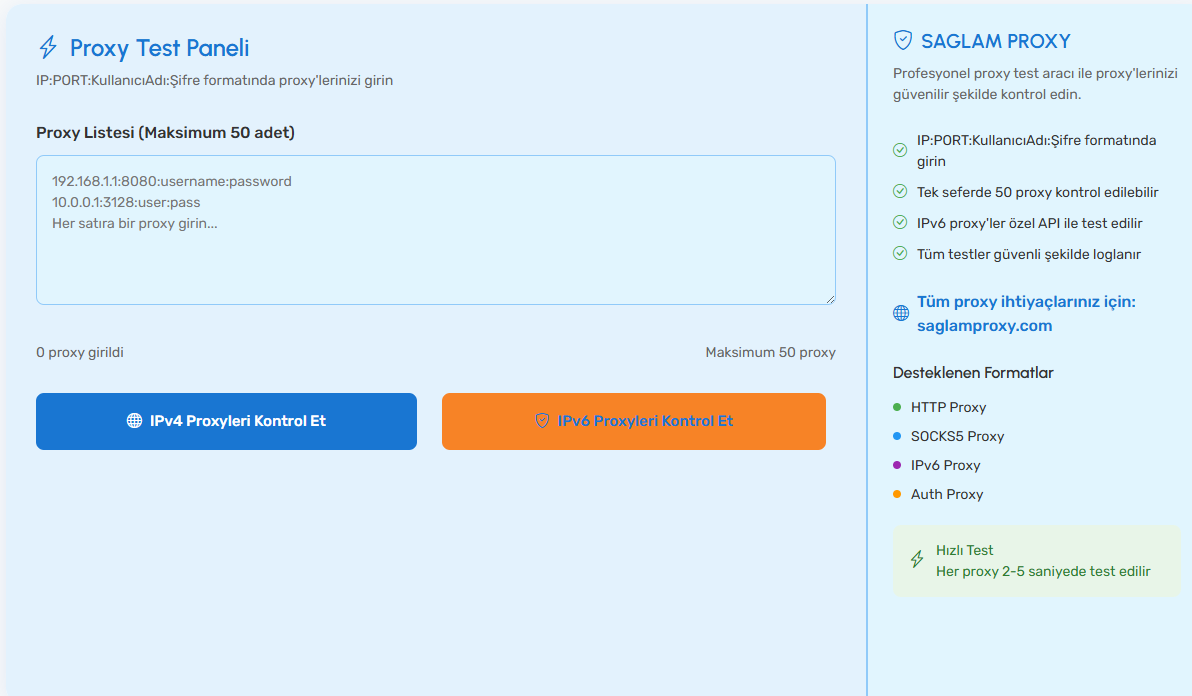Click the globe icon beside the saglamproxy.com link

coord(901,314)
